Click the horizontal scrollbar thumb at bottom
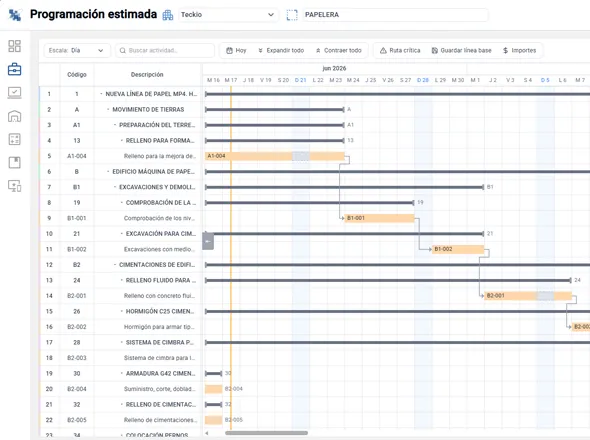 (266, 433)
